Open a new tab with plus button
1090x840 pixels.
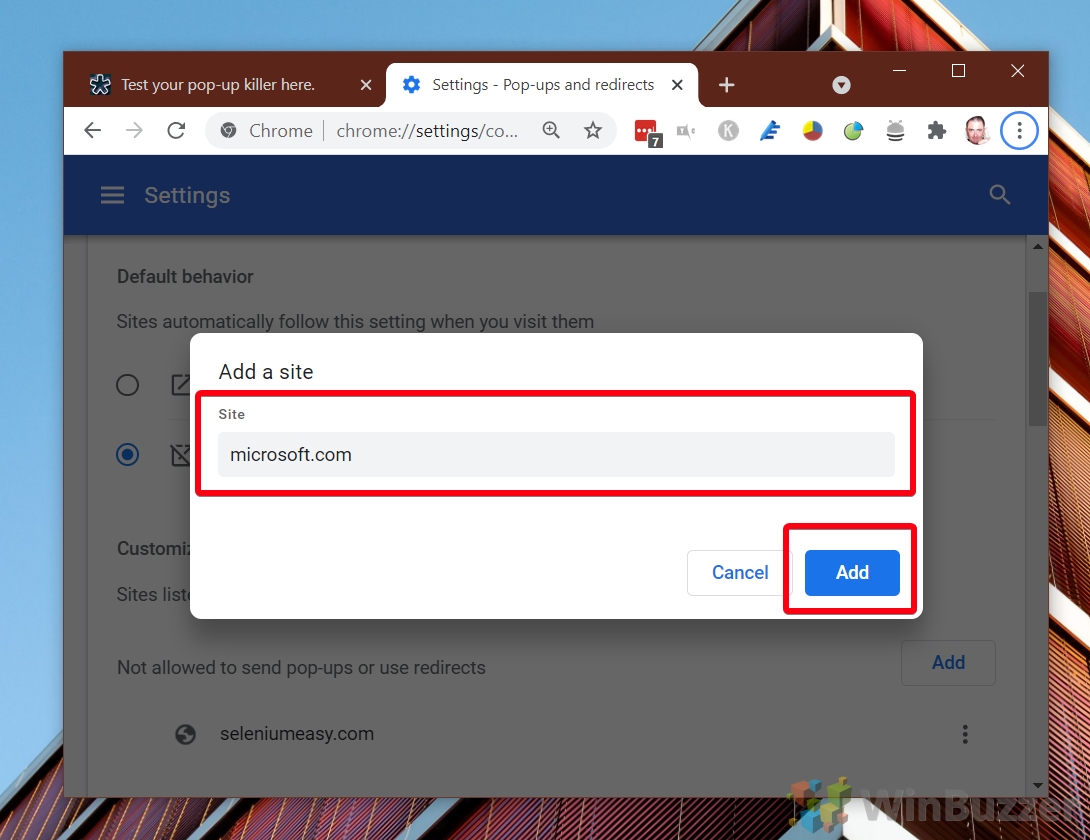coord(726,85)
